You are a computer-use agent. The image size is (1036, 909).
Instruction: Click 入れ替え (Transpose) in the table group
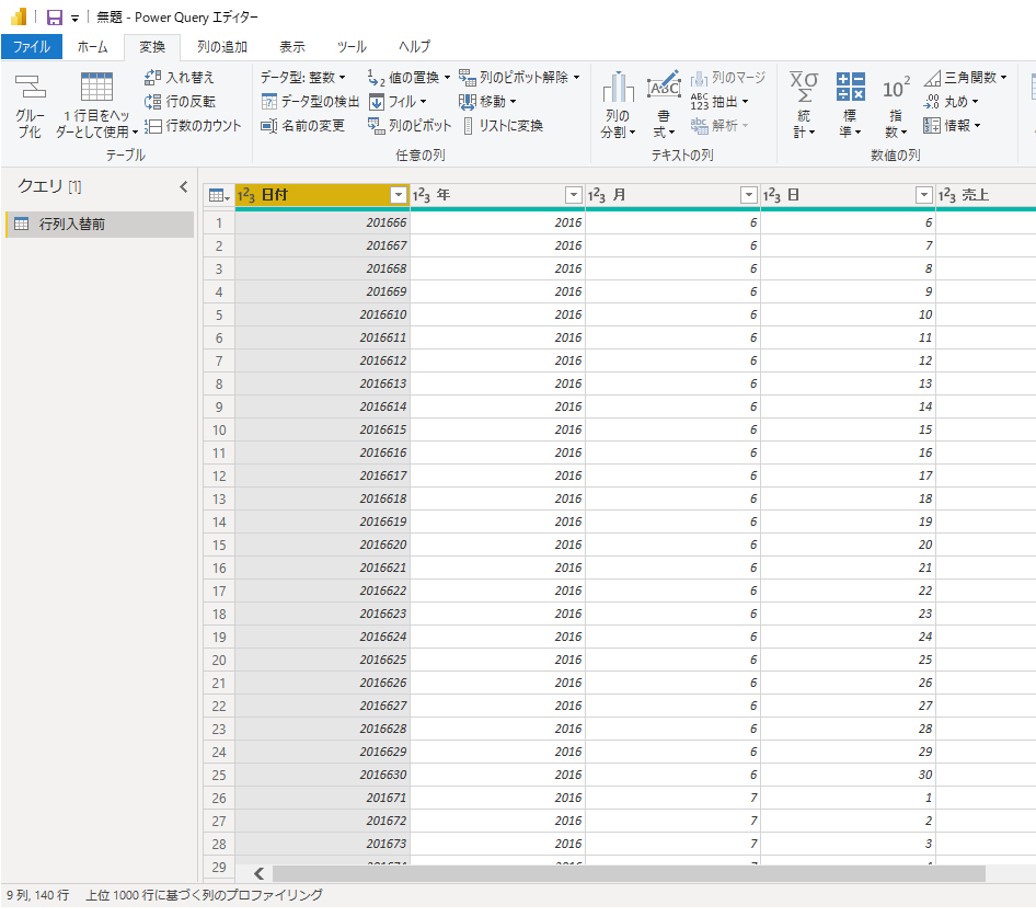click(180, 77)
